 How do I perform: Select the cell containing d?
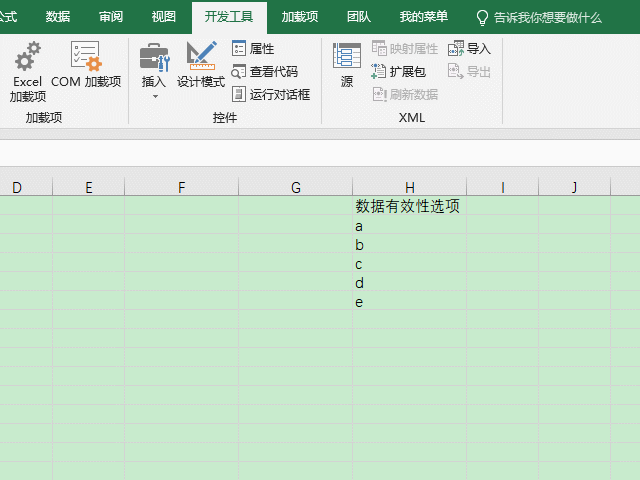(410, 281)
